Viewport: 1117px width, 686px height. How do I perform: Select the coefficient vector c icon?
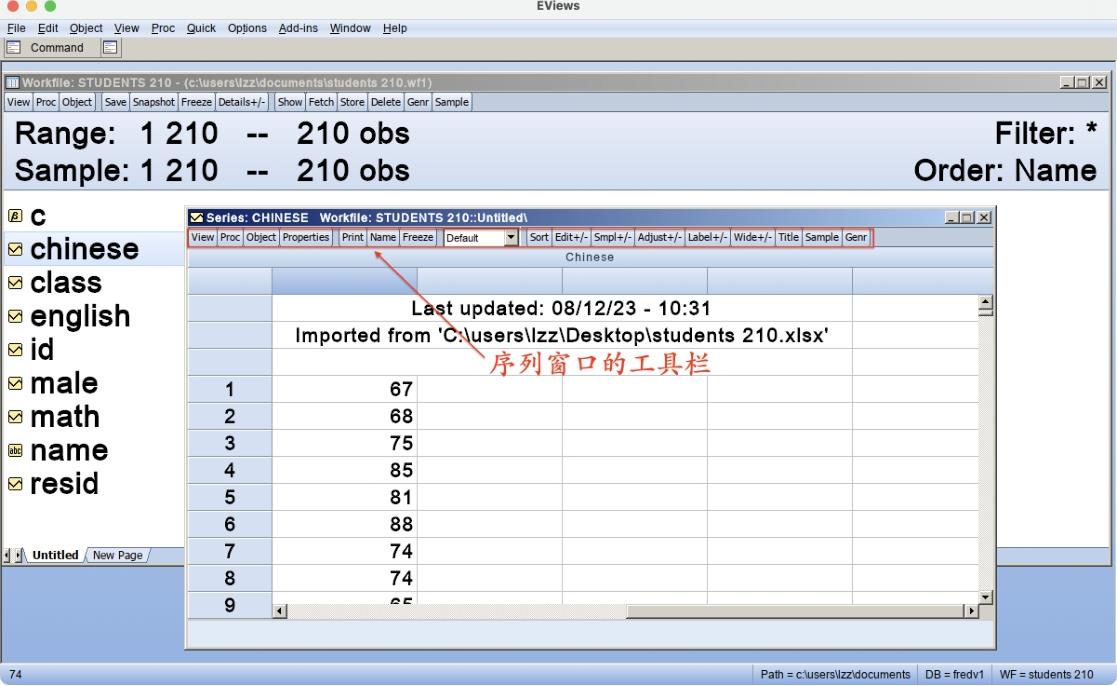tap(15, 216)
